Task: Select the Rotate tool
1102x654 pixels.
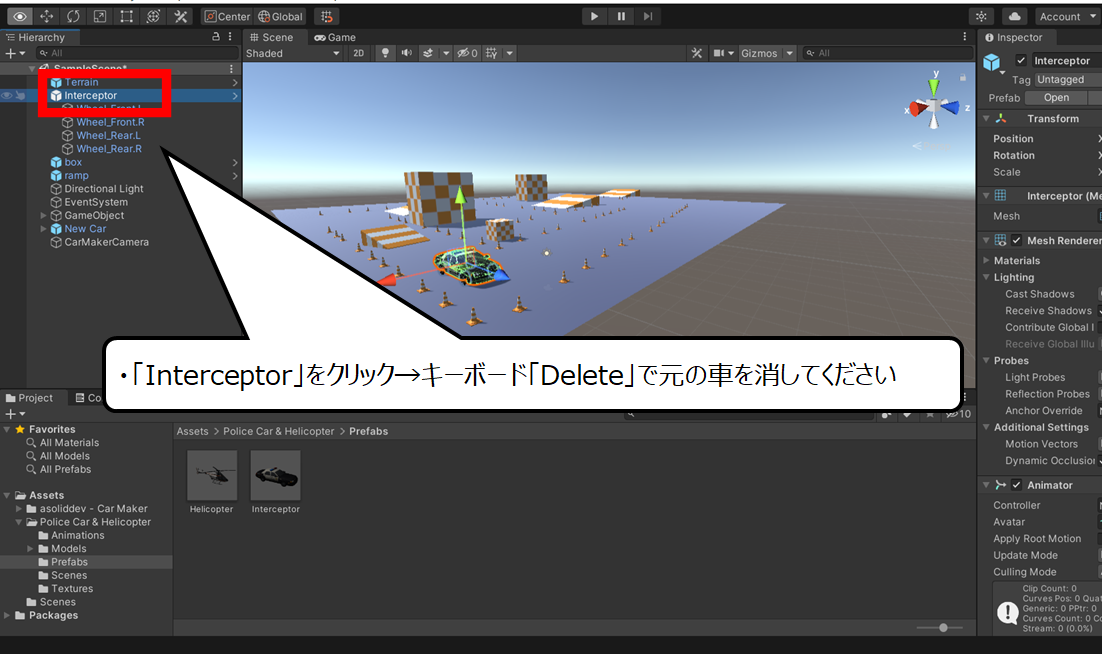Action: pyautogui.click(x=73, y=16)
